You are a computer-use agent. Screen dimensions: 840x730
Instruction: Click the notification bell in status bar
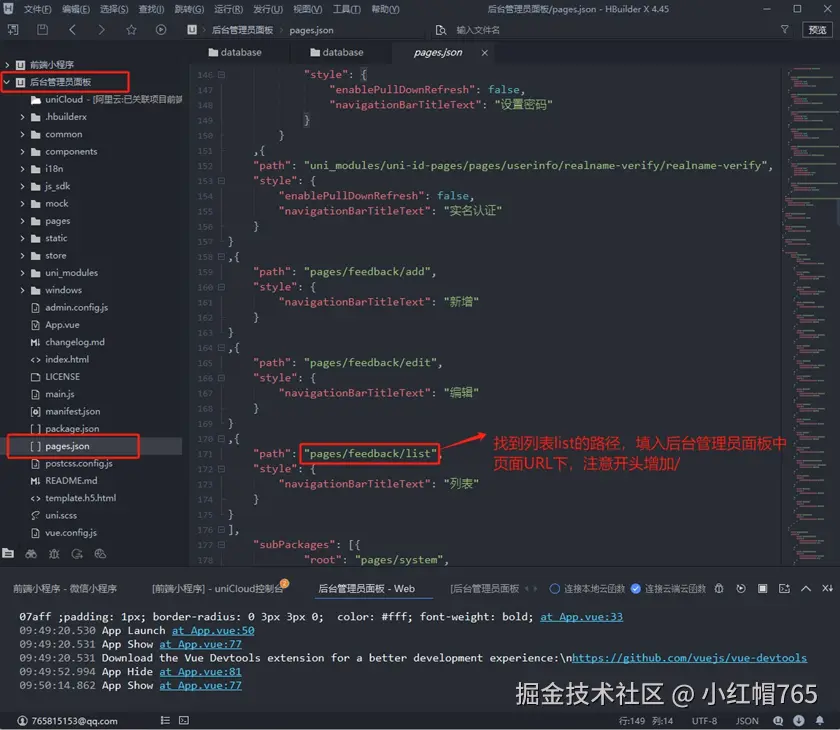820,721
